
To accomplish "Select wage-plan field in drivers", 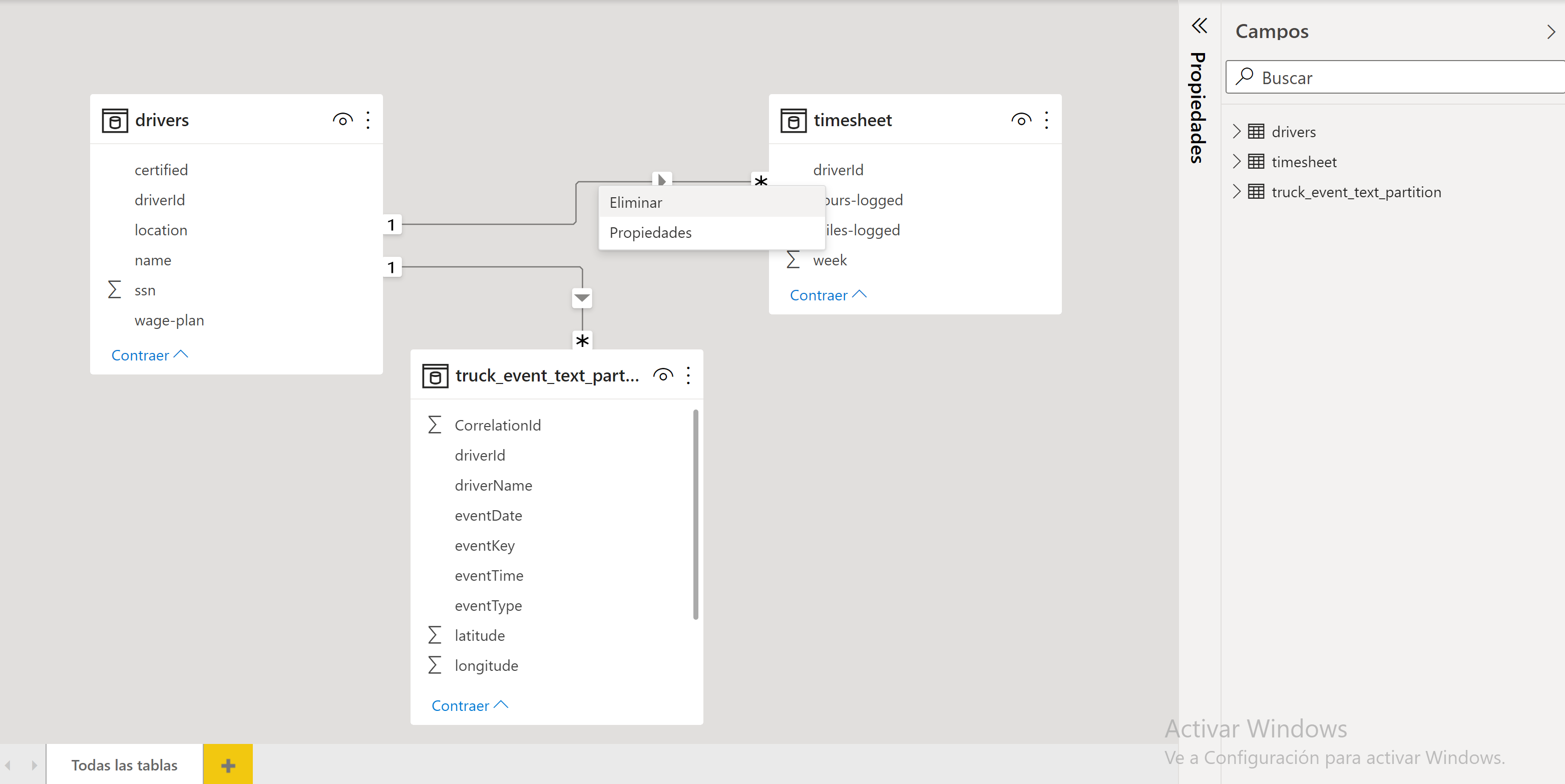I will 169,320.
